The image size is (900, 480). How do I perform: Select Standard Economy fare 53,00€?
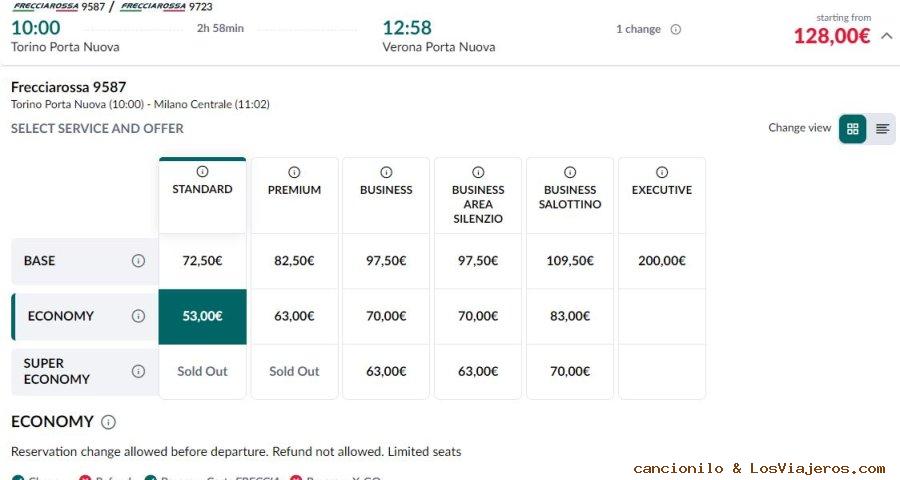click(x=202, y=316)
